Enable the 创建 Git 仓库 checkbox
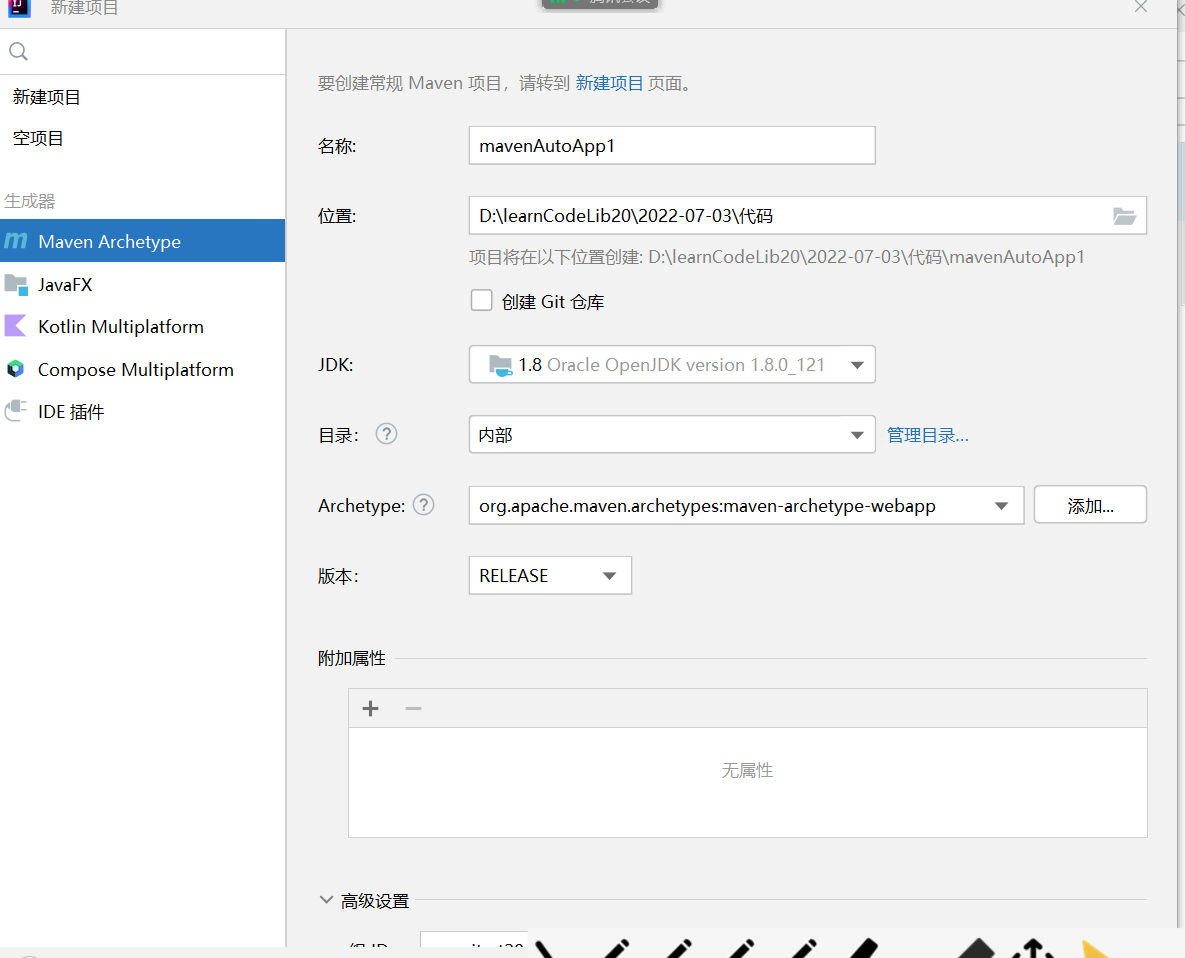The image size is (1185, 958). pyautogui.click(x=481, y=301)
